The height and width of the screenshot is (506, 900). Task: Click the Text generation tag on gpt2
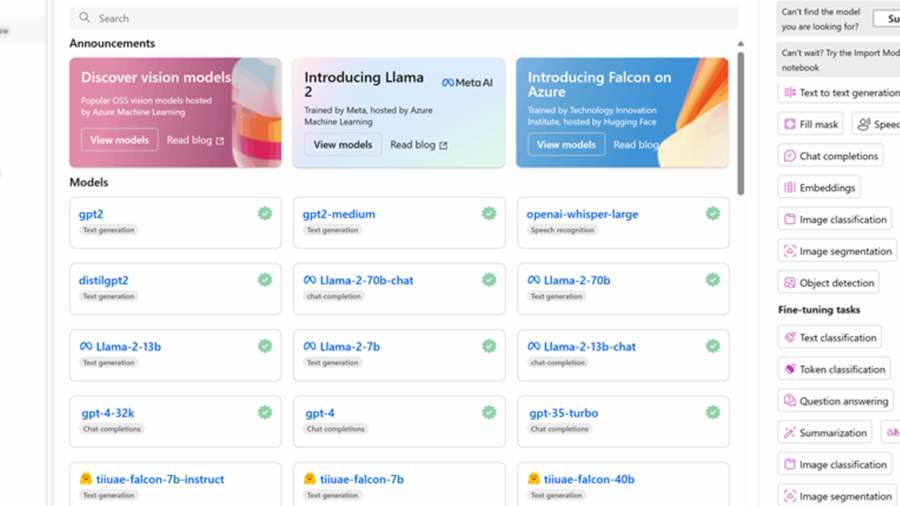click(x=108, y=230)
